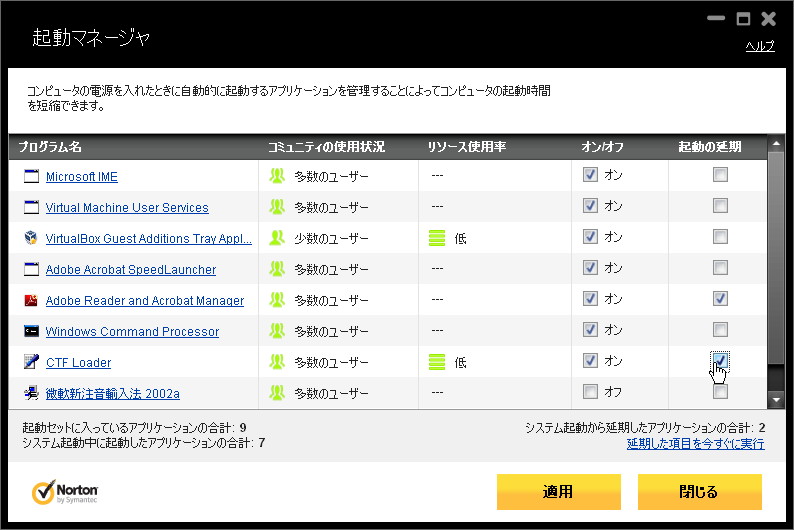
Task: Click the 適用 apply button
Action: click(x=559, y=492)
